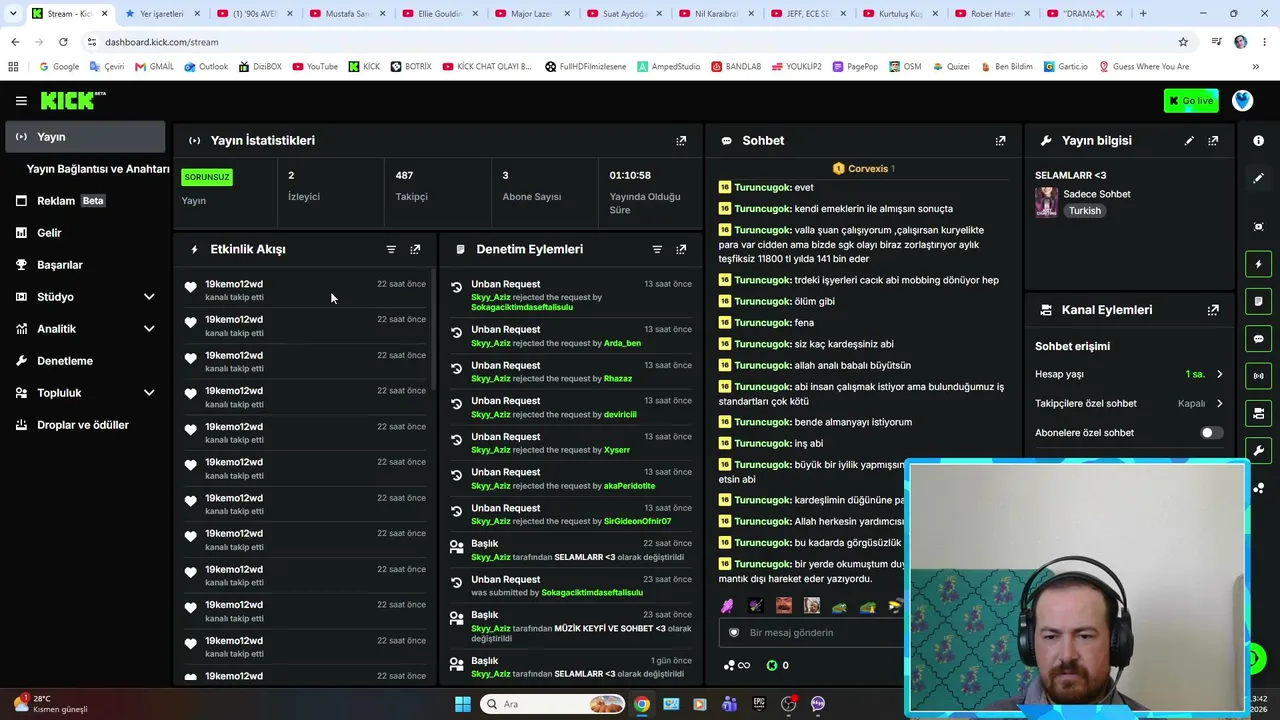Open the profile avatar in top right
Image resolution: width=1280 pixels, height=720 pixels.
click(1242, 101)
